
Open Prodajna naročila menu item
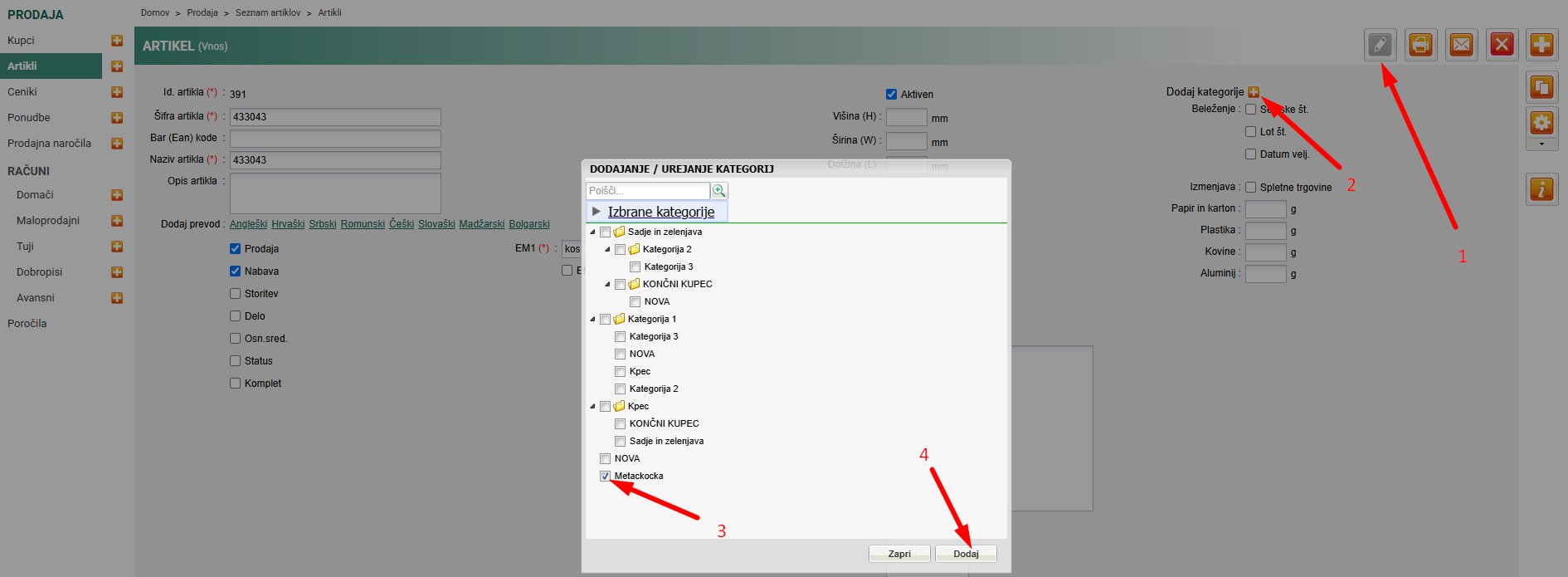click(x=49, y=144)
